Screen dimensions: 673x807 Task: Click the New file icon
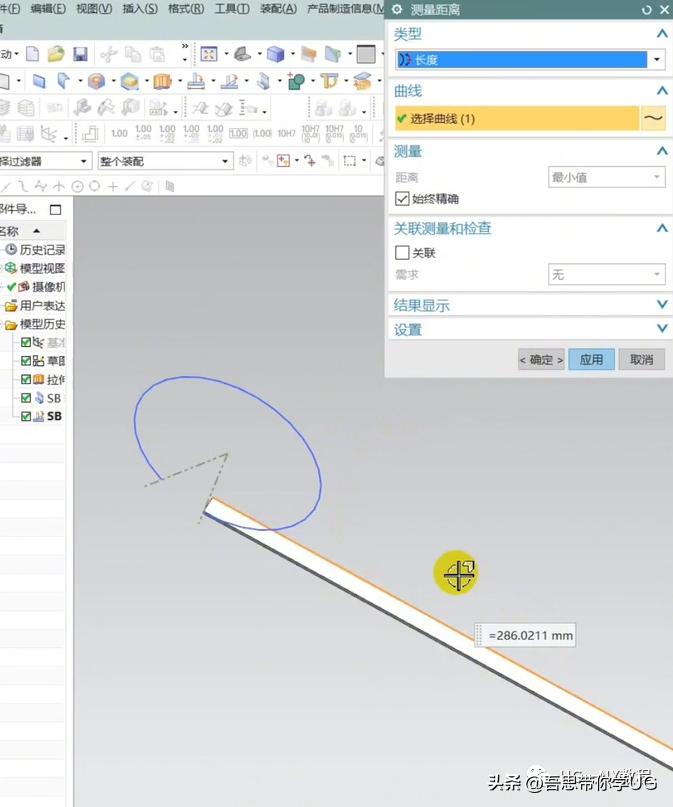pyautogui.click(x=32, y=54)
